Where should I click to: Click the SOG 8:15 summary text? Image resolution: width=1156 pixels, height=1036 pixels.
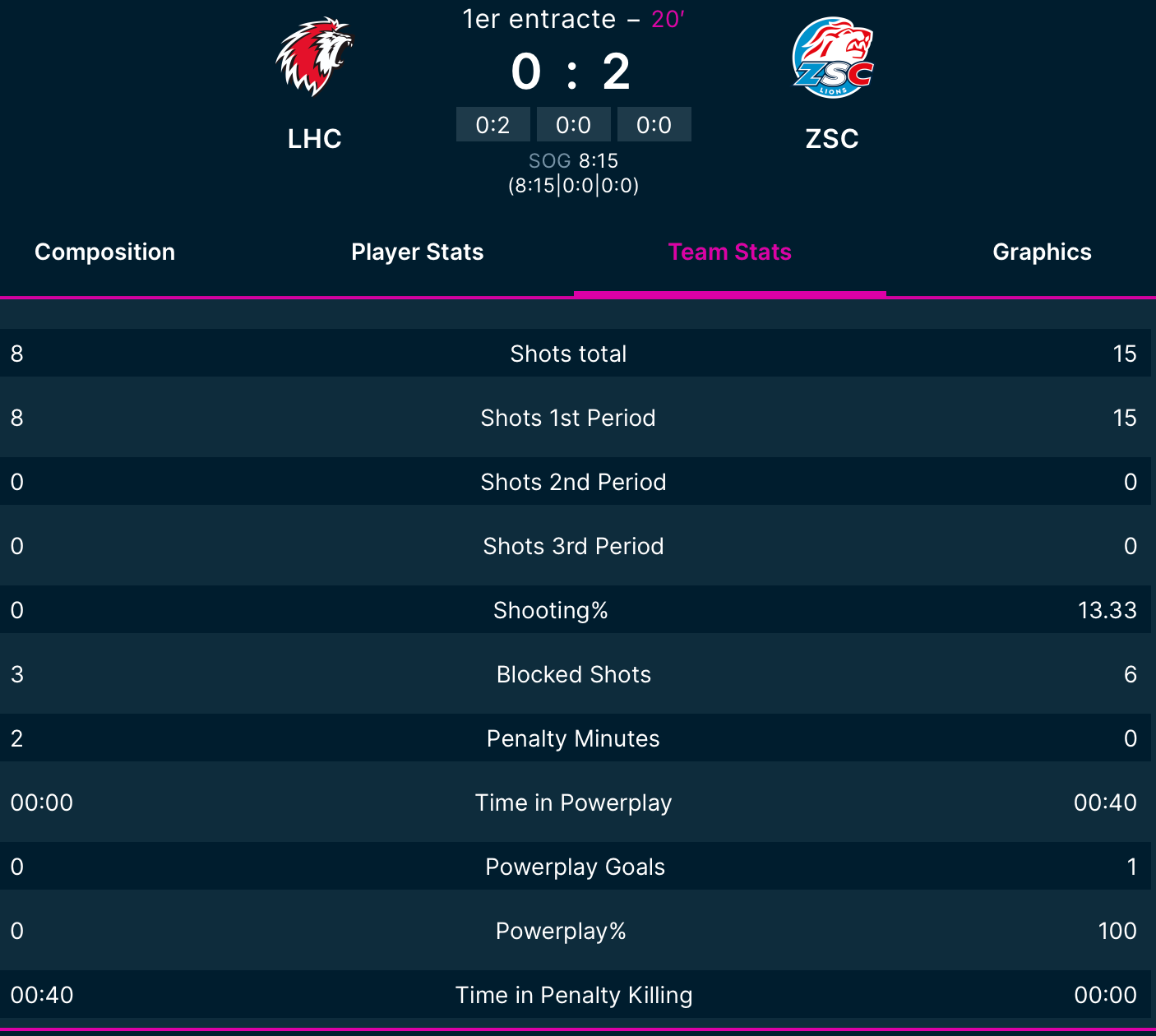click(573, 160)
